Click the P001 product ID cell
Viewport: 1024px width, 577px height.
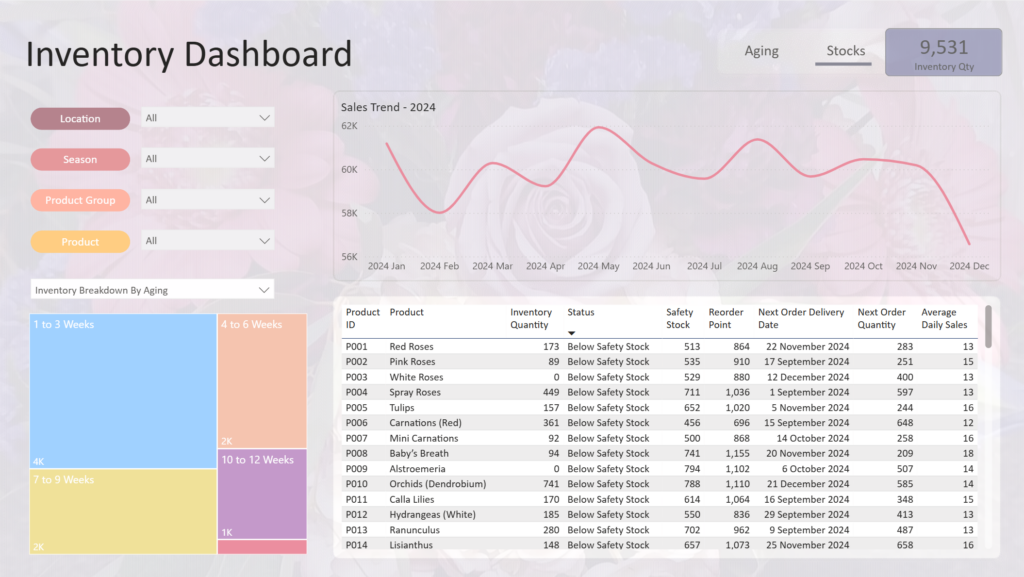pos(357,347)
